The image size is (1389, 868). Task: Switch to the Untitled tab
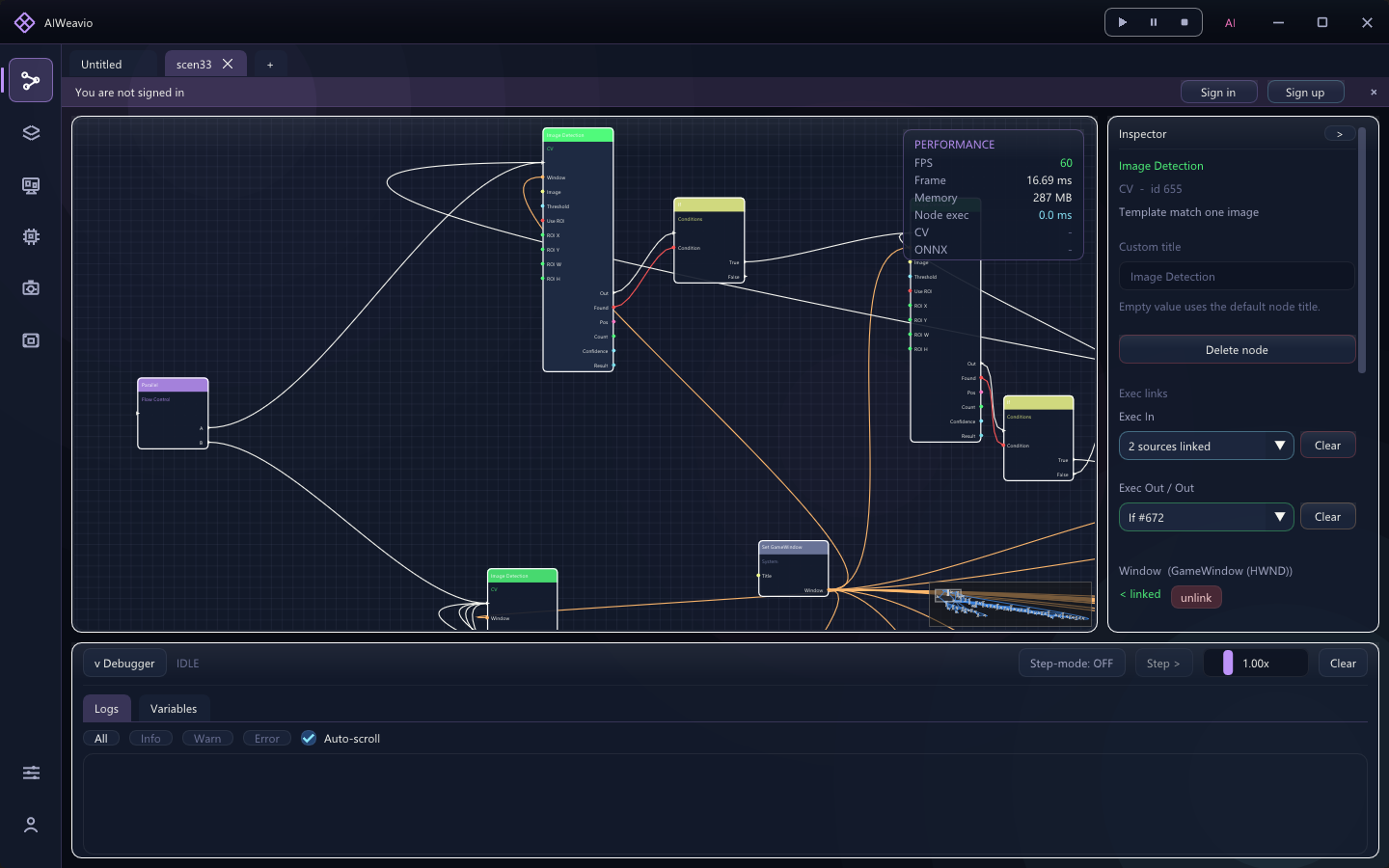click(101, 65)
